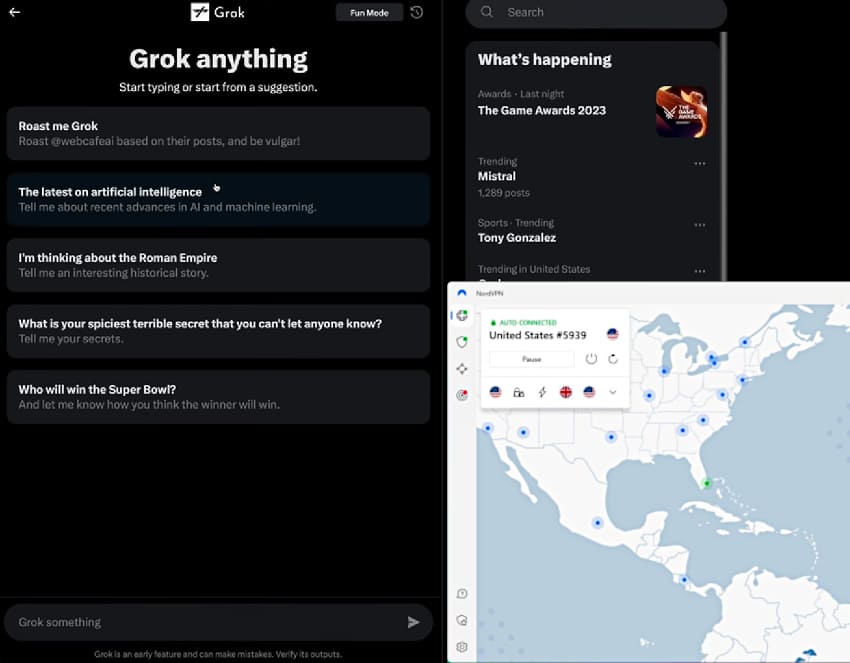Click the Grok logo icon in header
Image resolution: width=850 pixels, height=663 pixels.
199,12
